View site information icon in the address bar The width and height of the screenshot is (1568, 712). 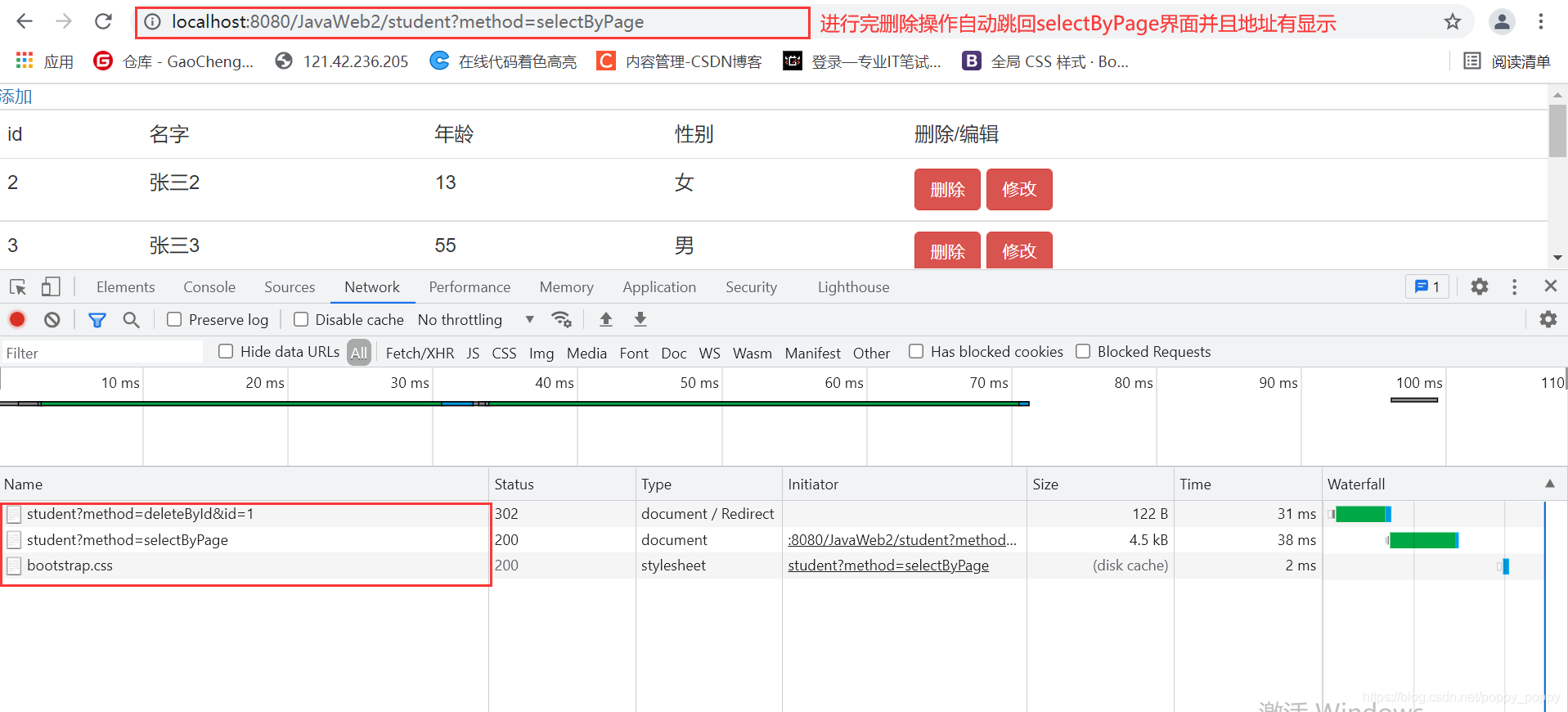[153, 22]
